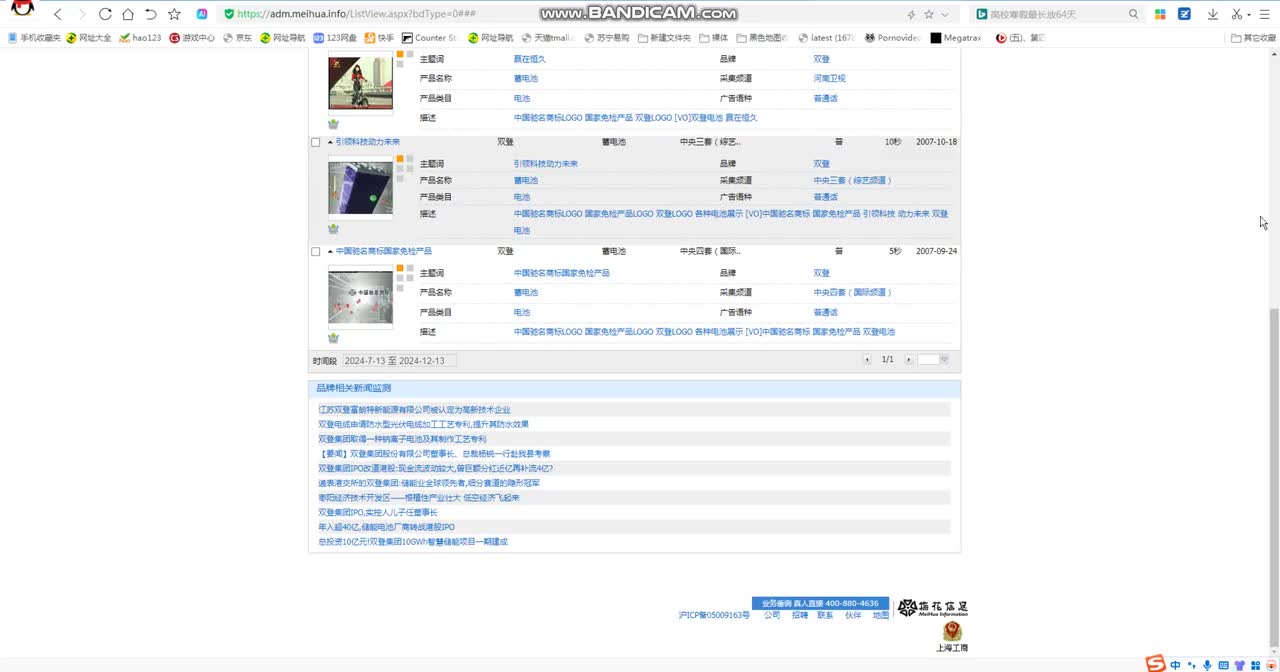Go to previous page arrow in the list pager
Screen dimensions: 1280x672
867,360
